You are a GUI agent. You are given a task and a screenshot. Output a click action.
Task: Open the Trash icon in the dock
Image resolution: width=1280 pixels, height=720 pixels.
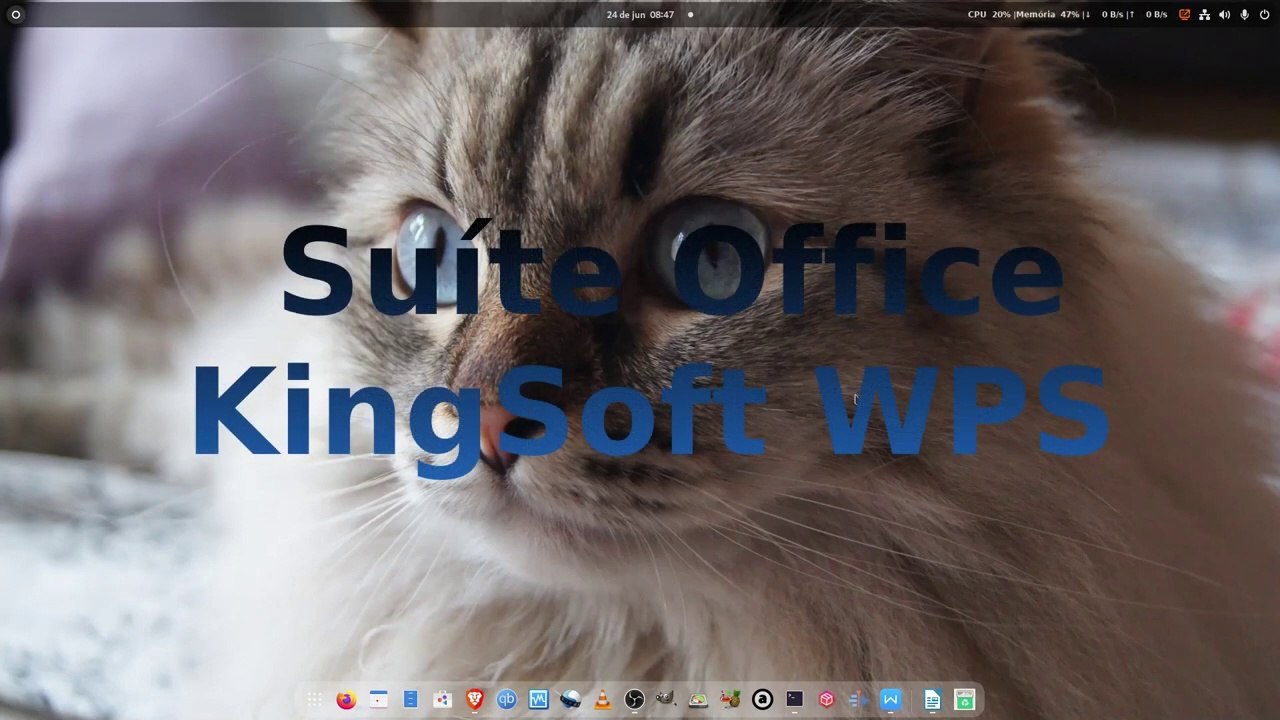tap(964, 700)
